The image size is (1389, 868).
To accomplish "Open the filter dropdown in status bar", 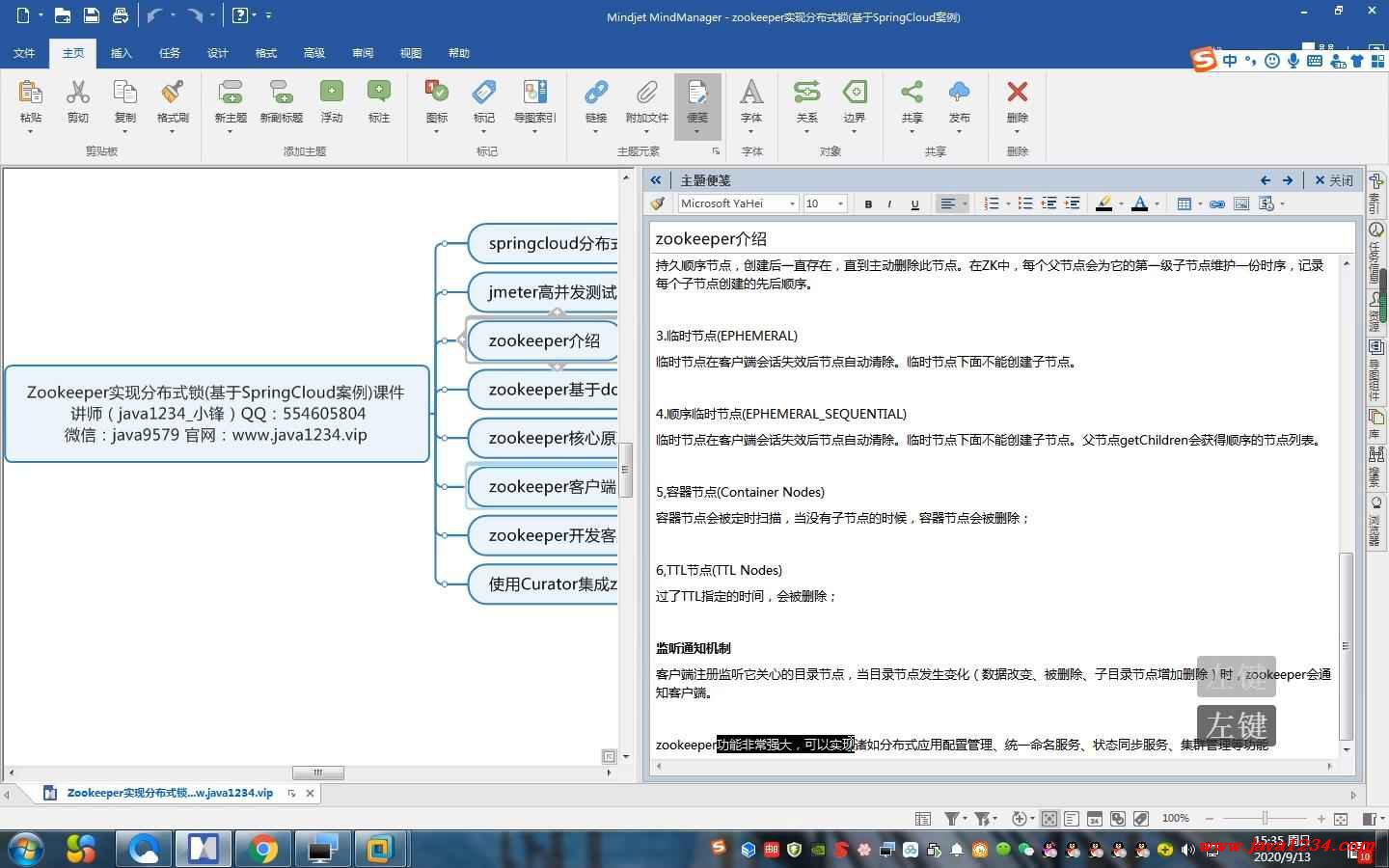I will point(963,819).
